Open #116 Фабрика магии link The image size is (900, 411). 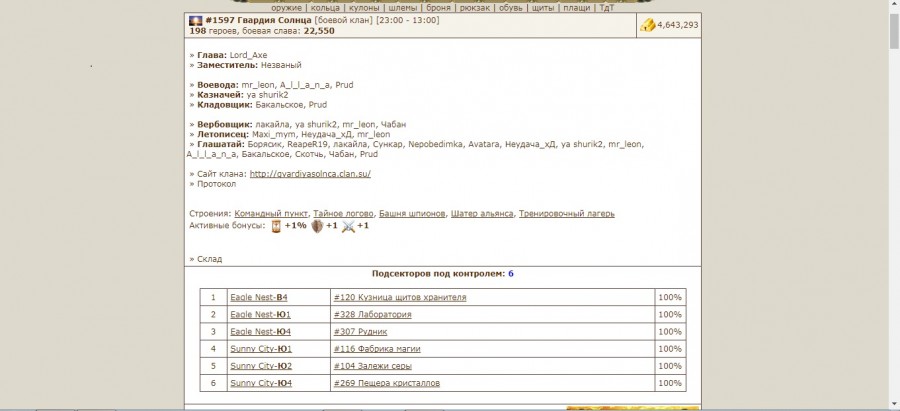tap(377, 349)
